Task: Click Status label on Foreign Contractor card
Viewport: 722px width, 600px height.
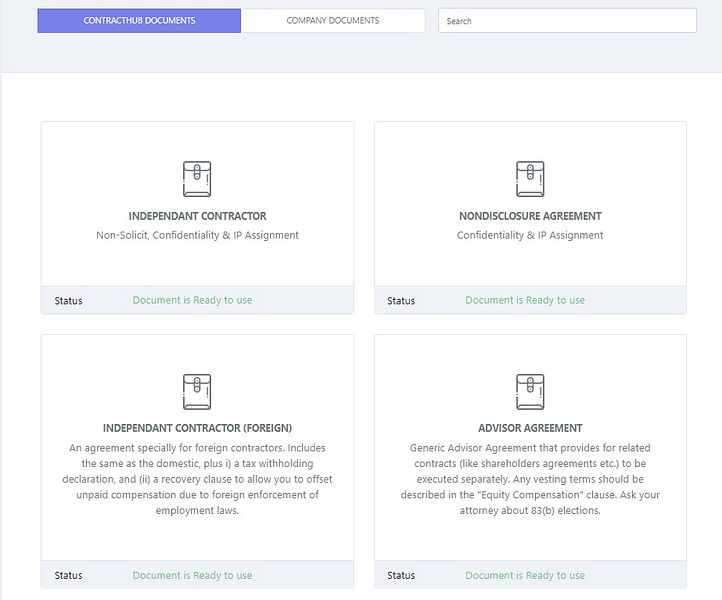Action: coord(69,576)
